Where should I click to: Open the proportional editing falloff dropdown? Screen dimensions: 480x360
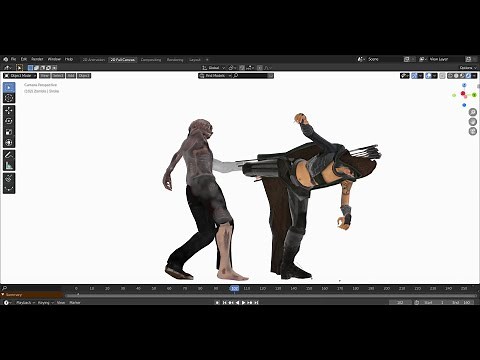[268, 68]
